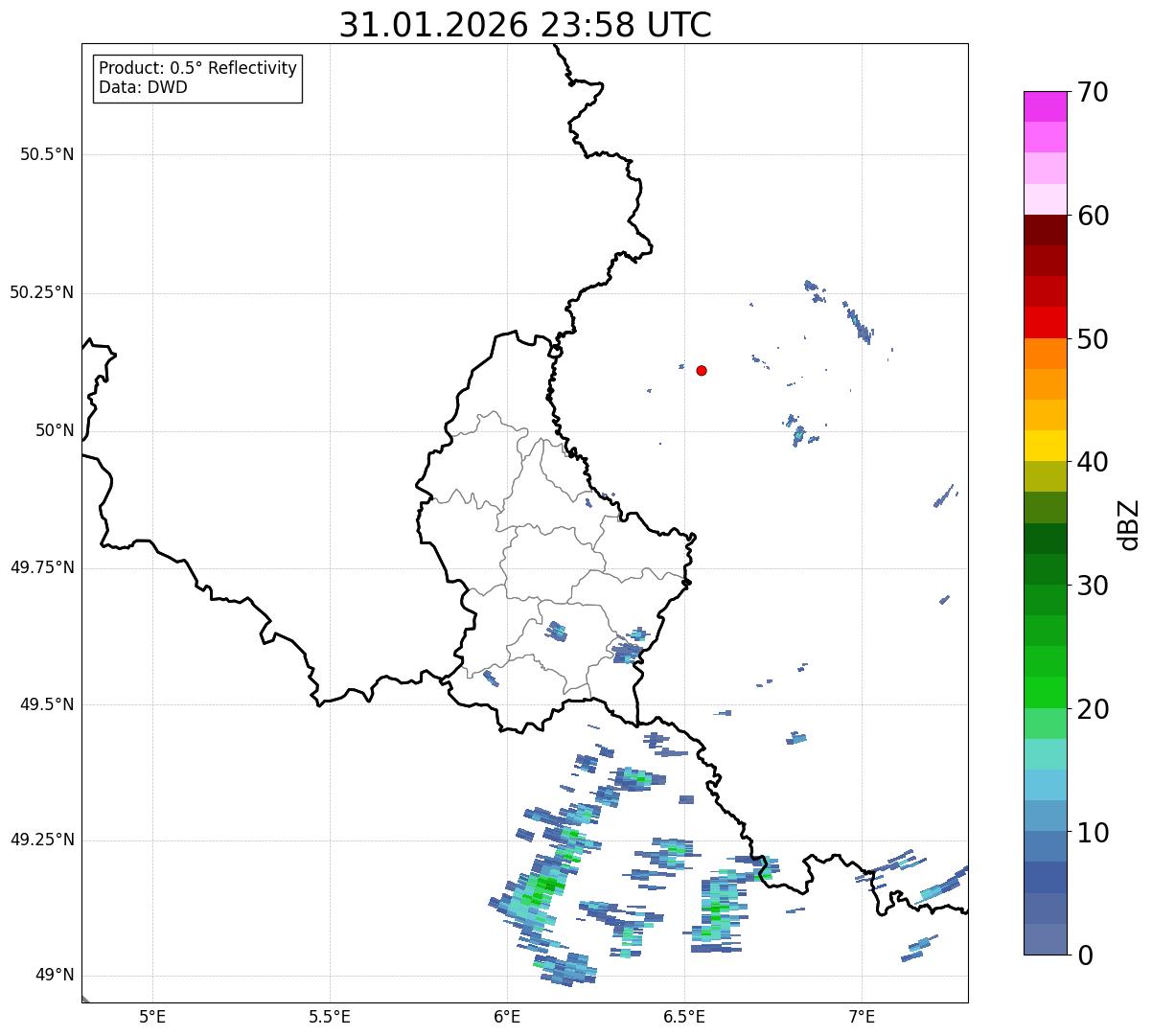Click the colorbar tick label 20
The image size is (1152, 1036).
1093,709
